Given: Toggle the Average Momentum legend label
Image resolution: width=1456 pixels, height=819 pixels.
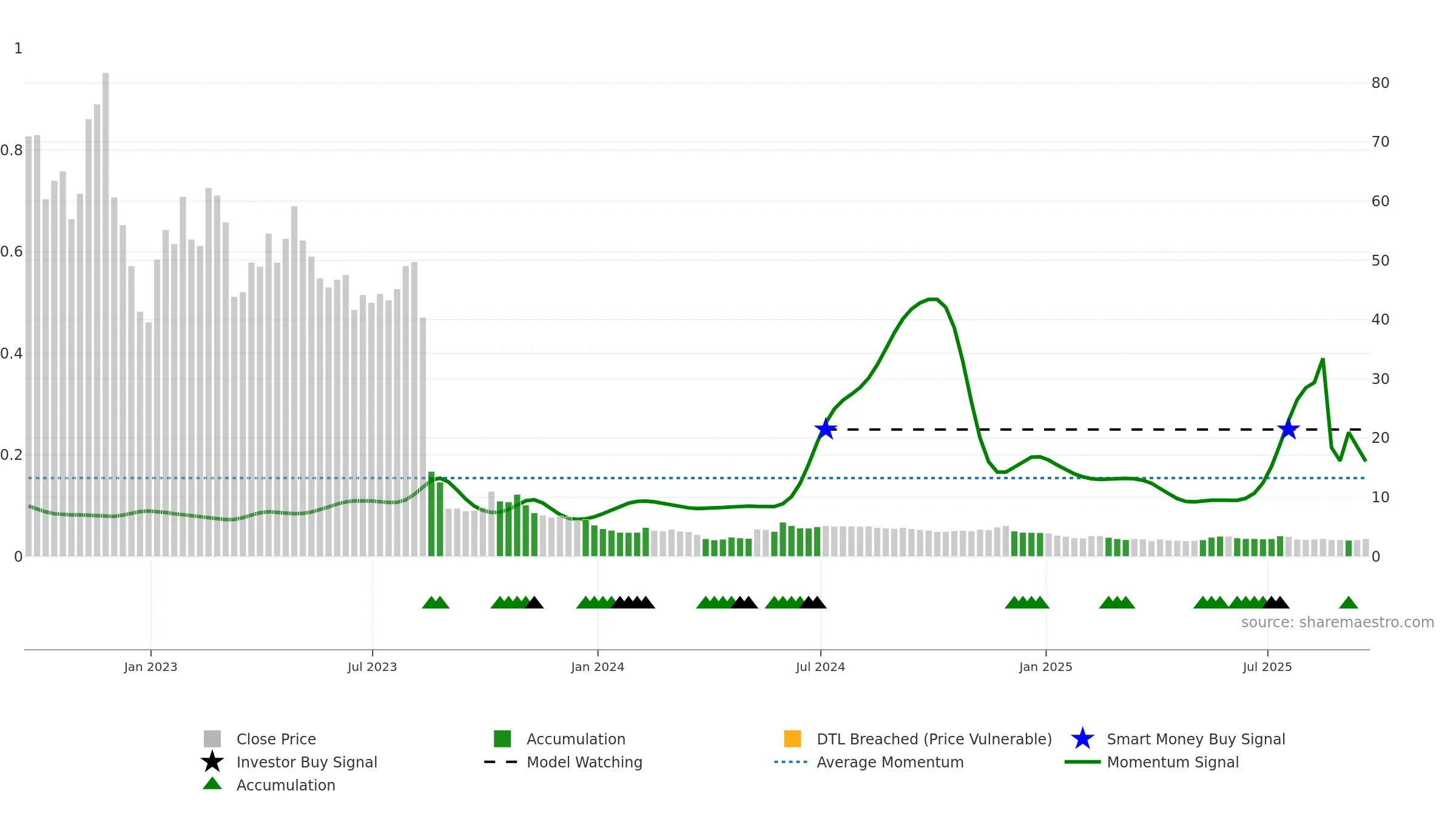Looking at the screenshot, I should [x=890, y=762].
